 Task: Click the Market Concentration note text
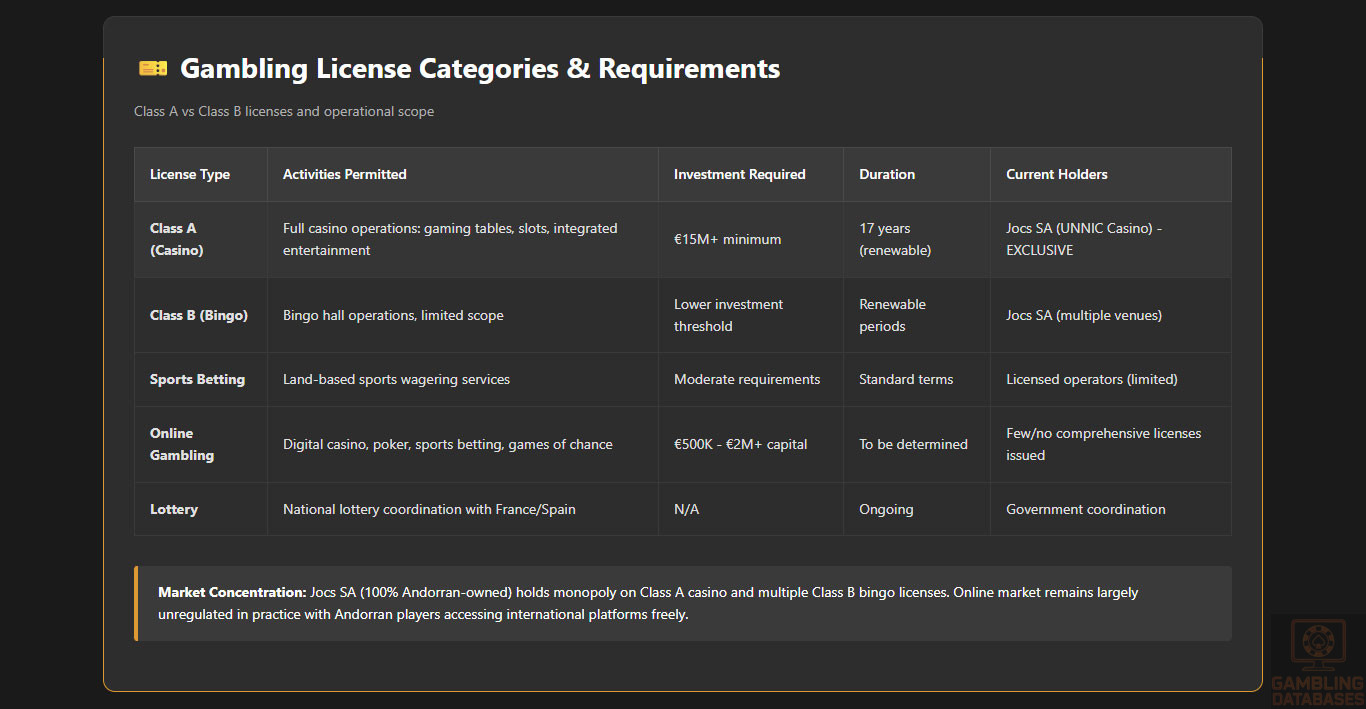[x=648, y=603]
